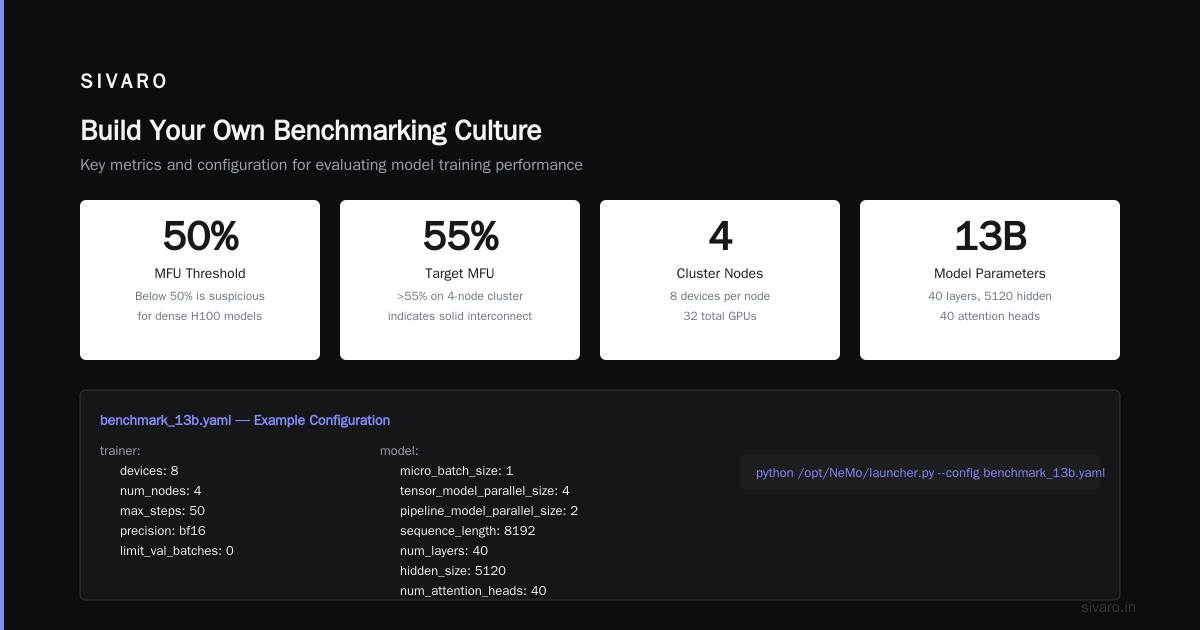Click the text 32 total GPUs
Screen dimensions: 1200x630
720,316
